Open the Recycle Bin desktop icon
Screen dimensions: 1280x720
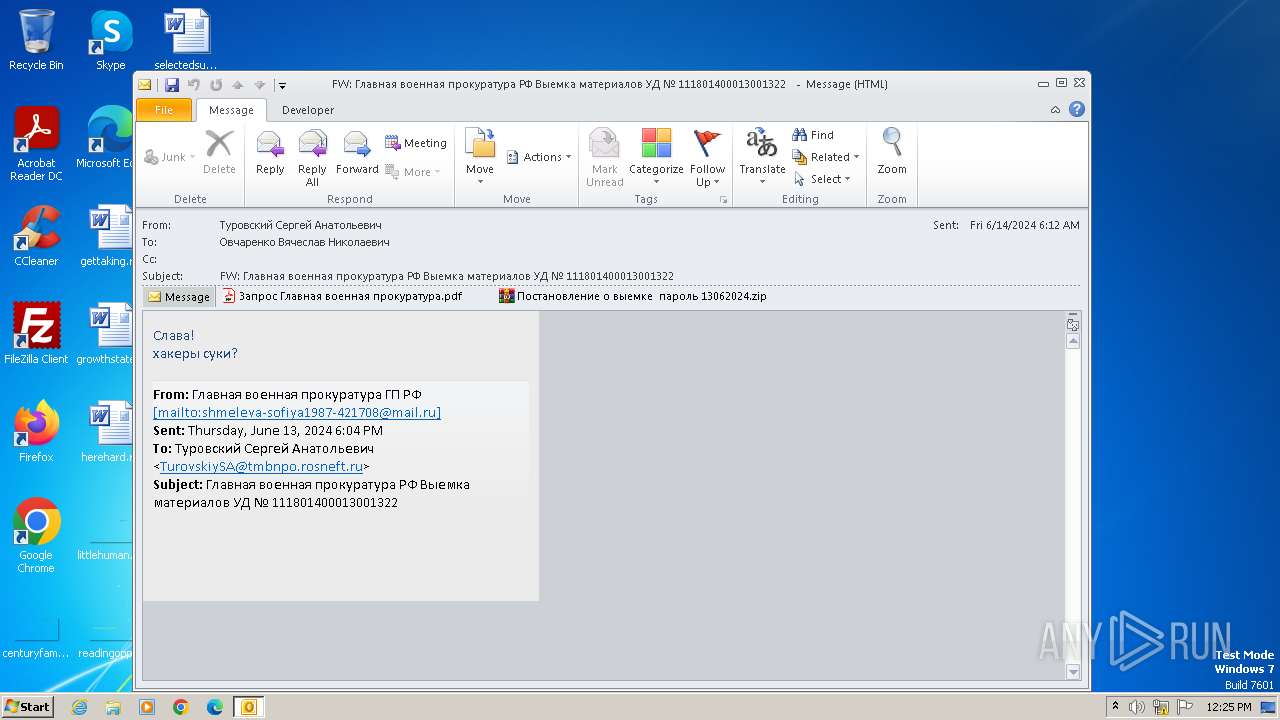pyautogui.click(x=36, y=41)
